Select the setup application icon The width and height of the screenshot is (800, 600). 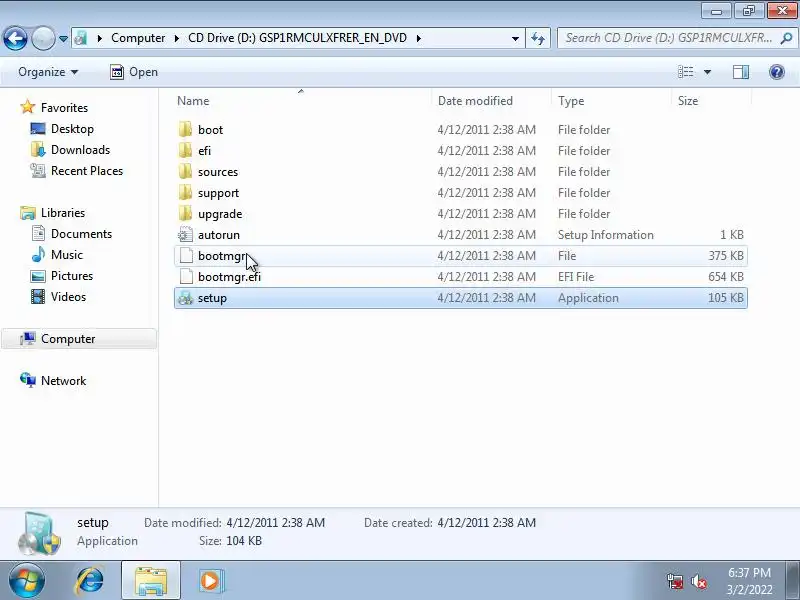(186, 298)
